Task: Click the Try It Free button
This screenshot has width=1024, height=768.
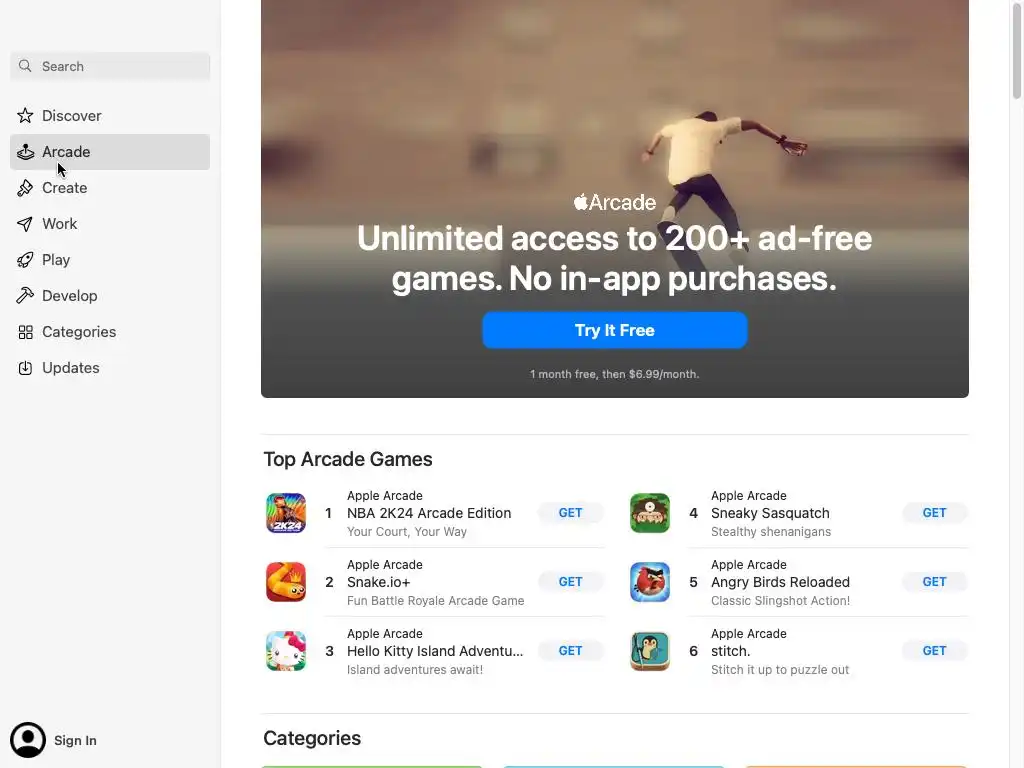Action: pos(615,330)
